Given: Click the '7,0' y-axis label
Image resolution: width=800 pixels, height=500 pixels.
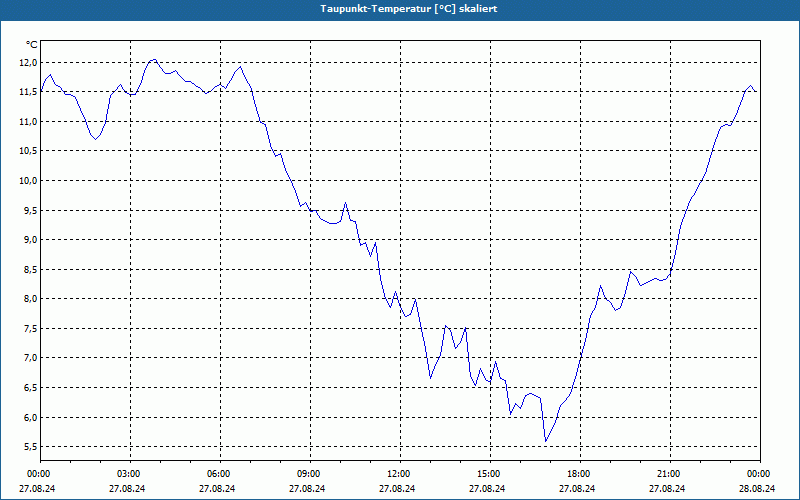Looking at the screenshot, I should (x=30, y=358).
